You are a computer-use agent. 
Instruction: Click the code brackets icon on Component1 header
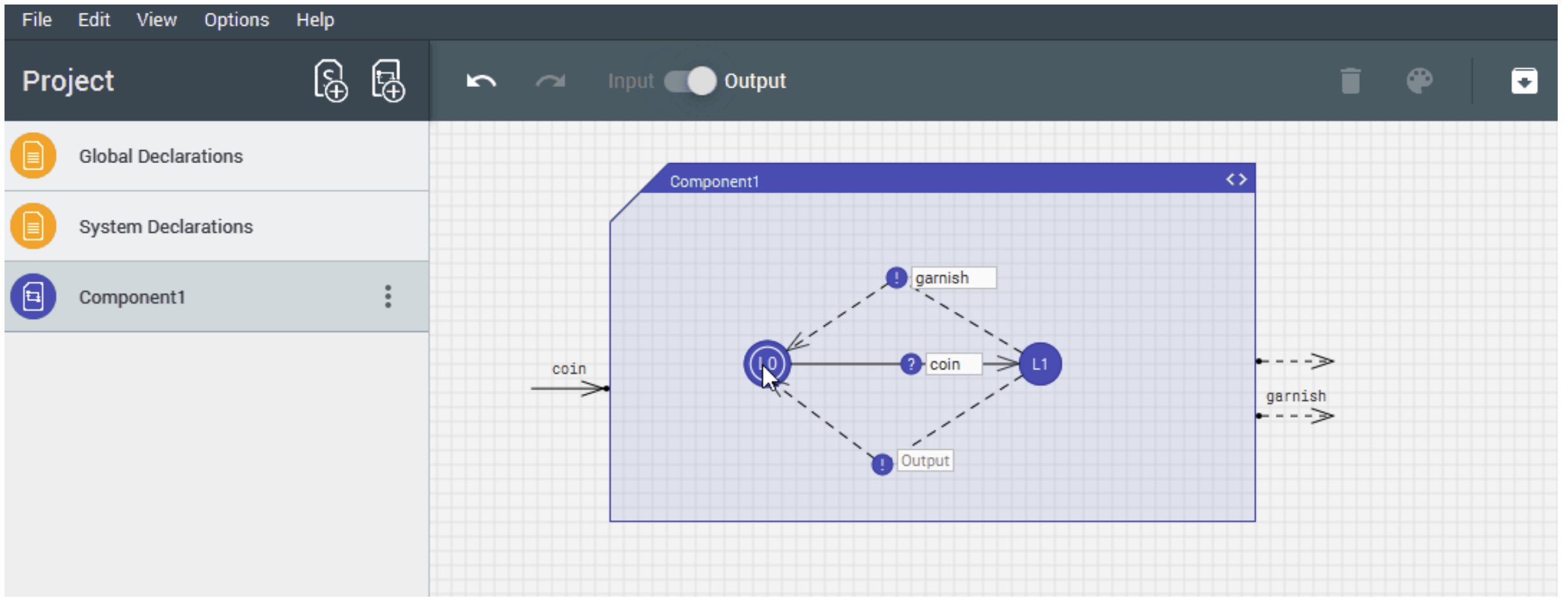coord(1236,180)
